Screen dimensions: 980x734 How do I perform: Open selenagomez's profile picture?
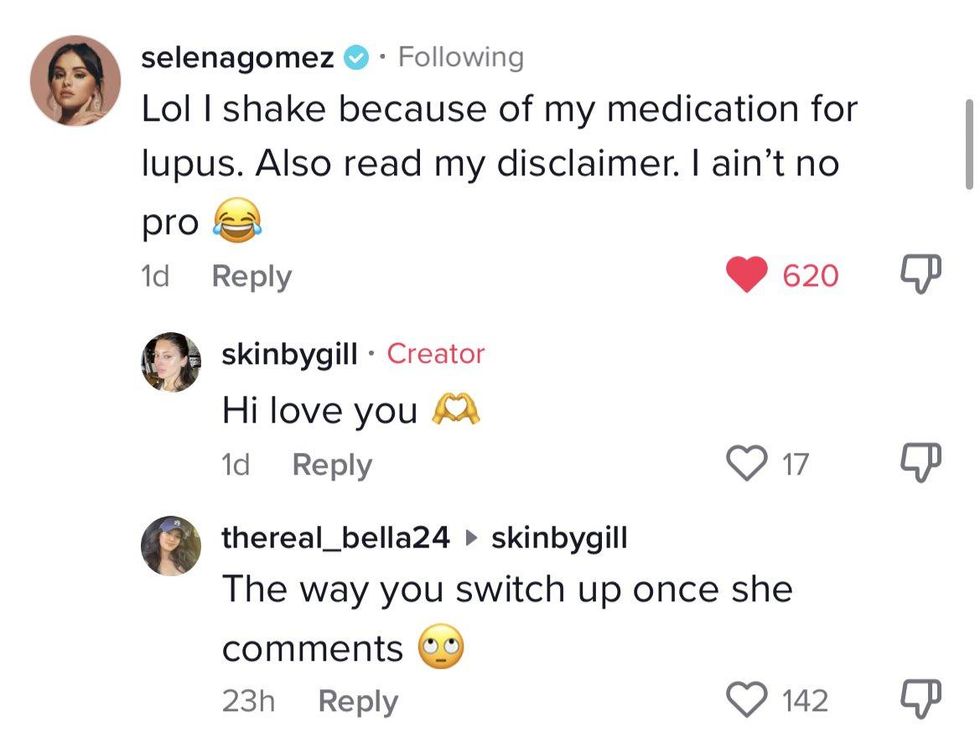[x=75, y=82]
